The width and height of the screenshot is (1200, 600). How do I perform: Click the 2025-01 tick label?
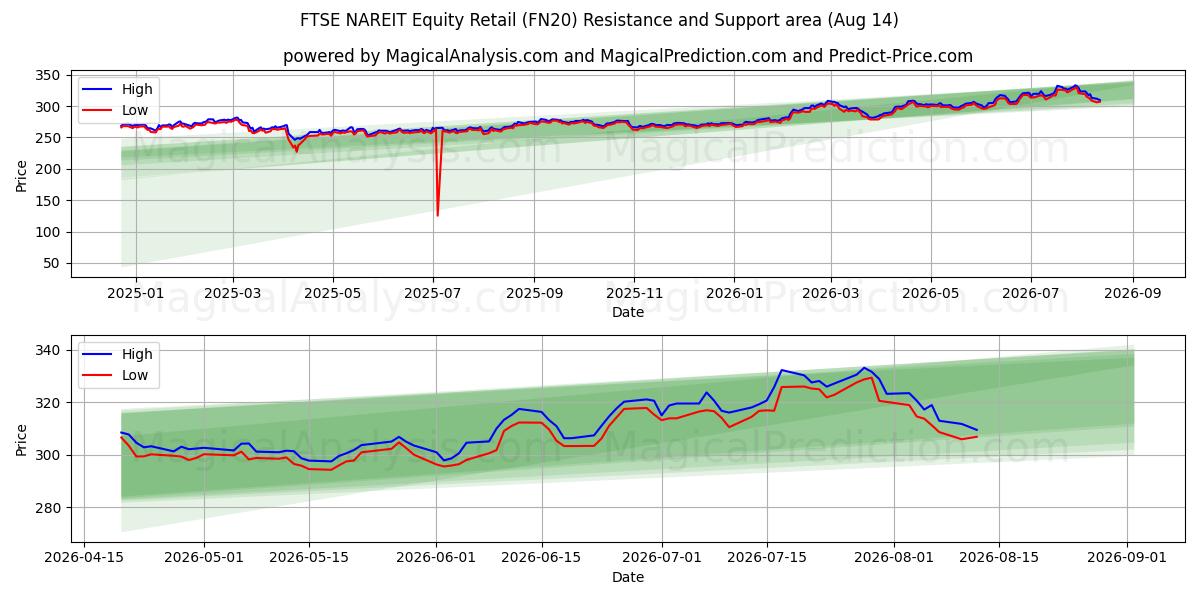pos(134,294)
